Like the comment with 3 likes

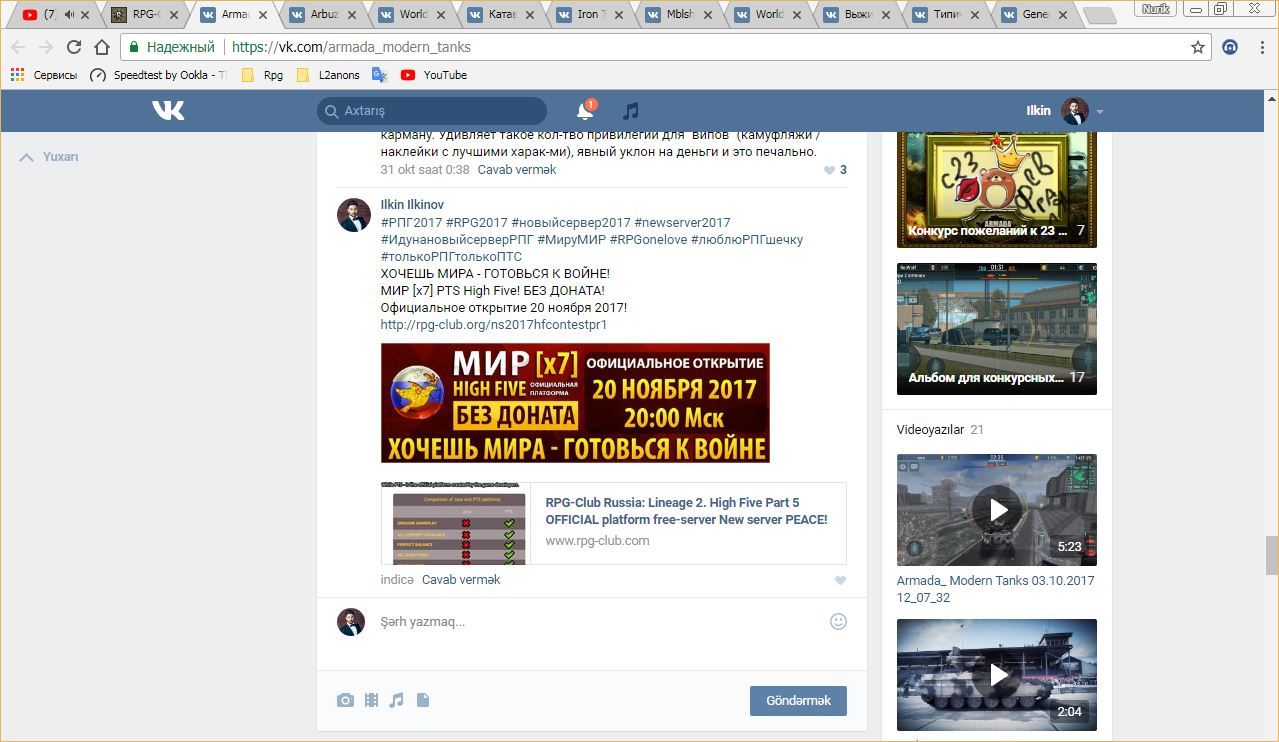tap(829, 170)
